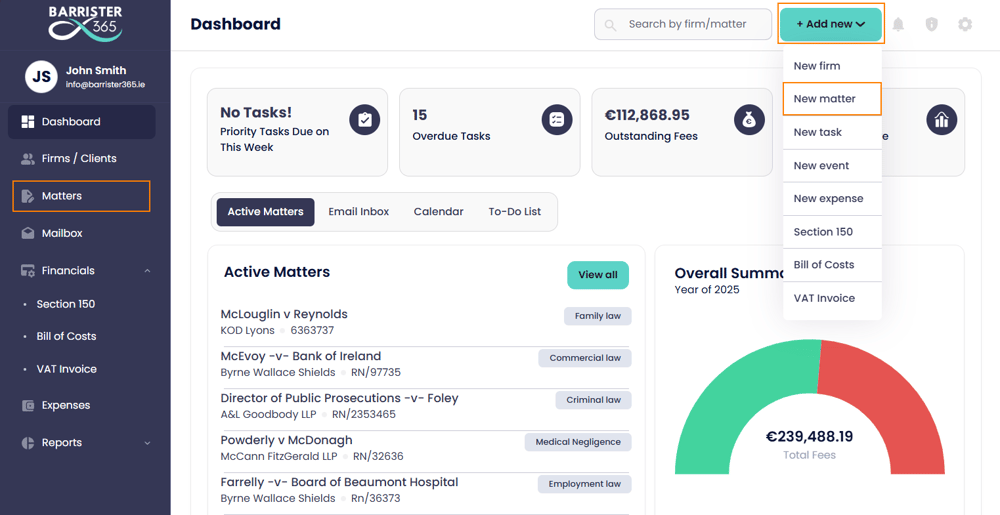The width and height of the screenshot is (1000, 515).
Task: Open McLouglin v Reynolds matter
Action: [284, 314]
